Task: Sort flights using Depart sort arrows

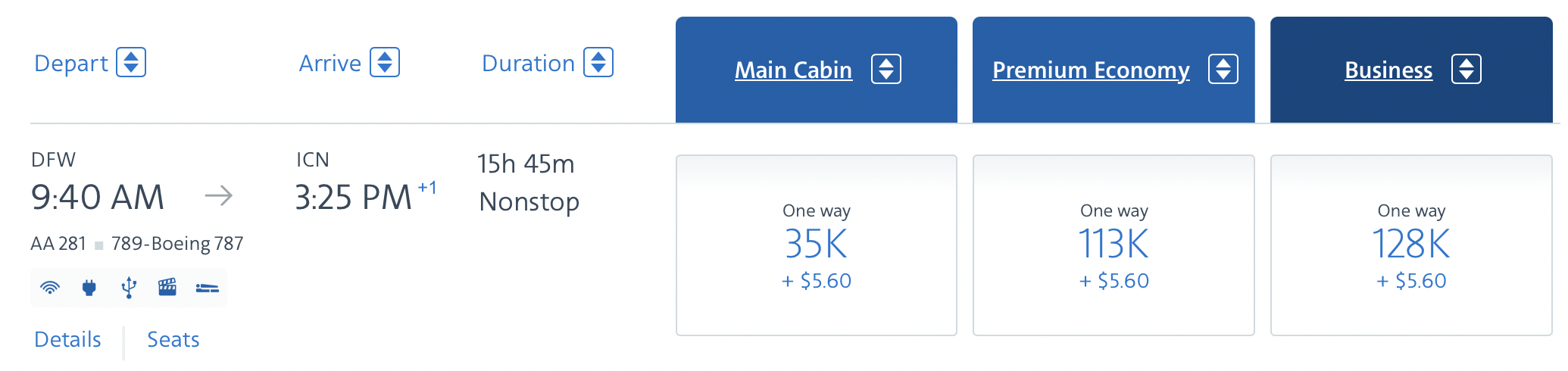Action: (x=131, y=62)
